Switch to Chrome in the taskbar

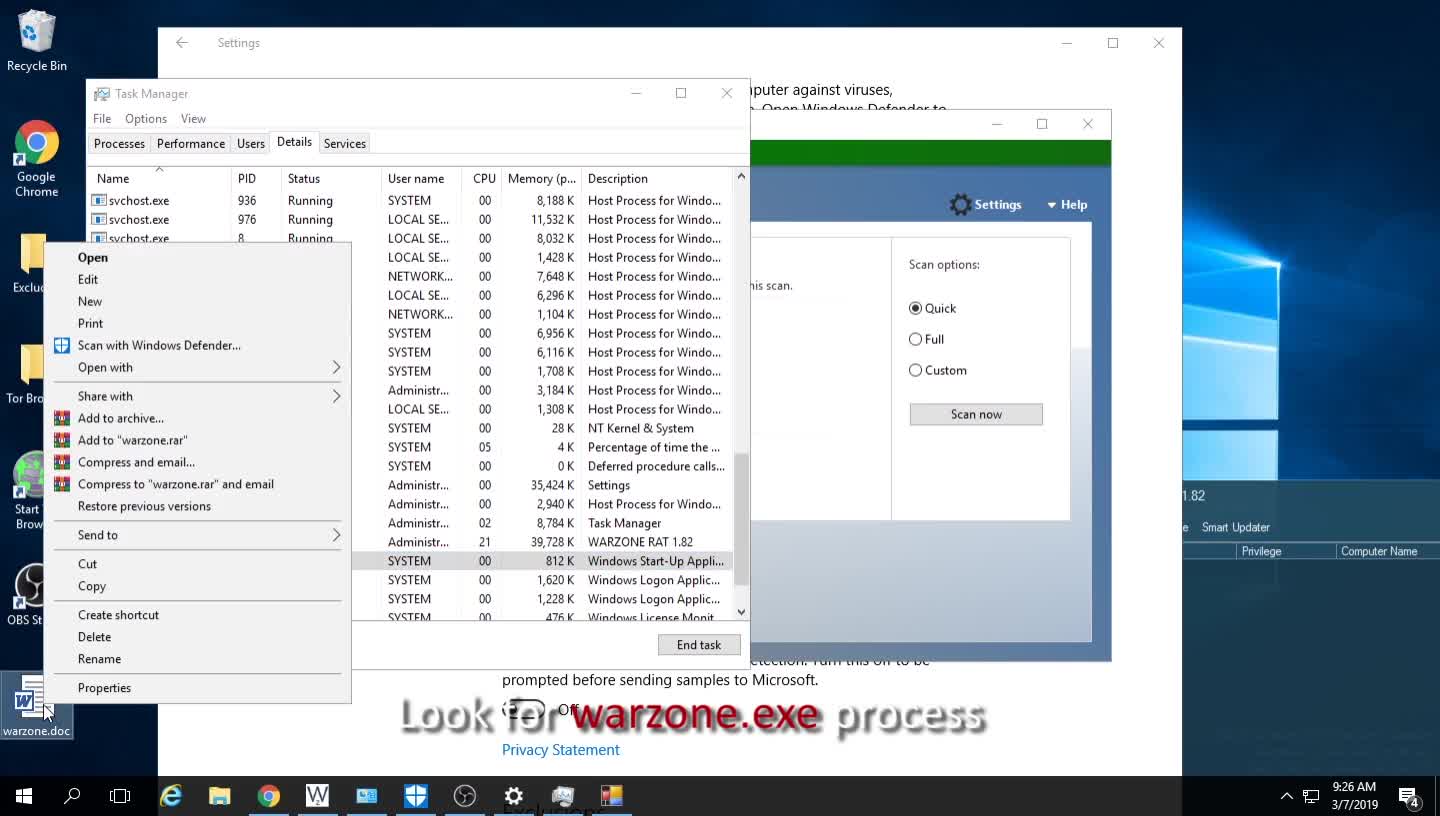(268, 796)
